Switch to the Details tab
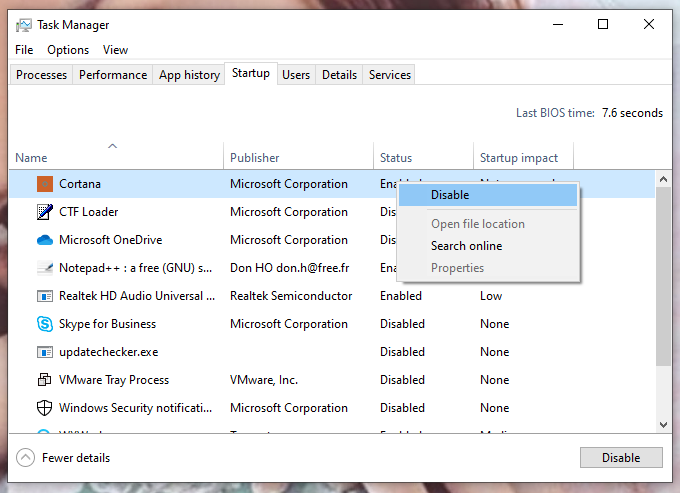 pos(339,75)
